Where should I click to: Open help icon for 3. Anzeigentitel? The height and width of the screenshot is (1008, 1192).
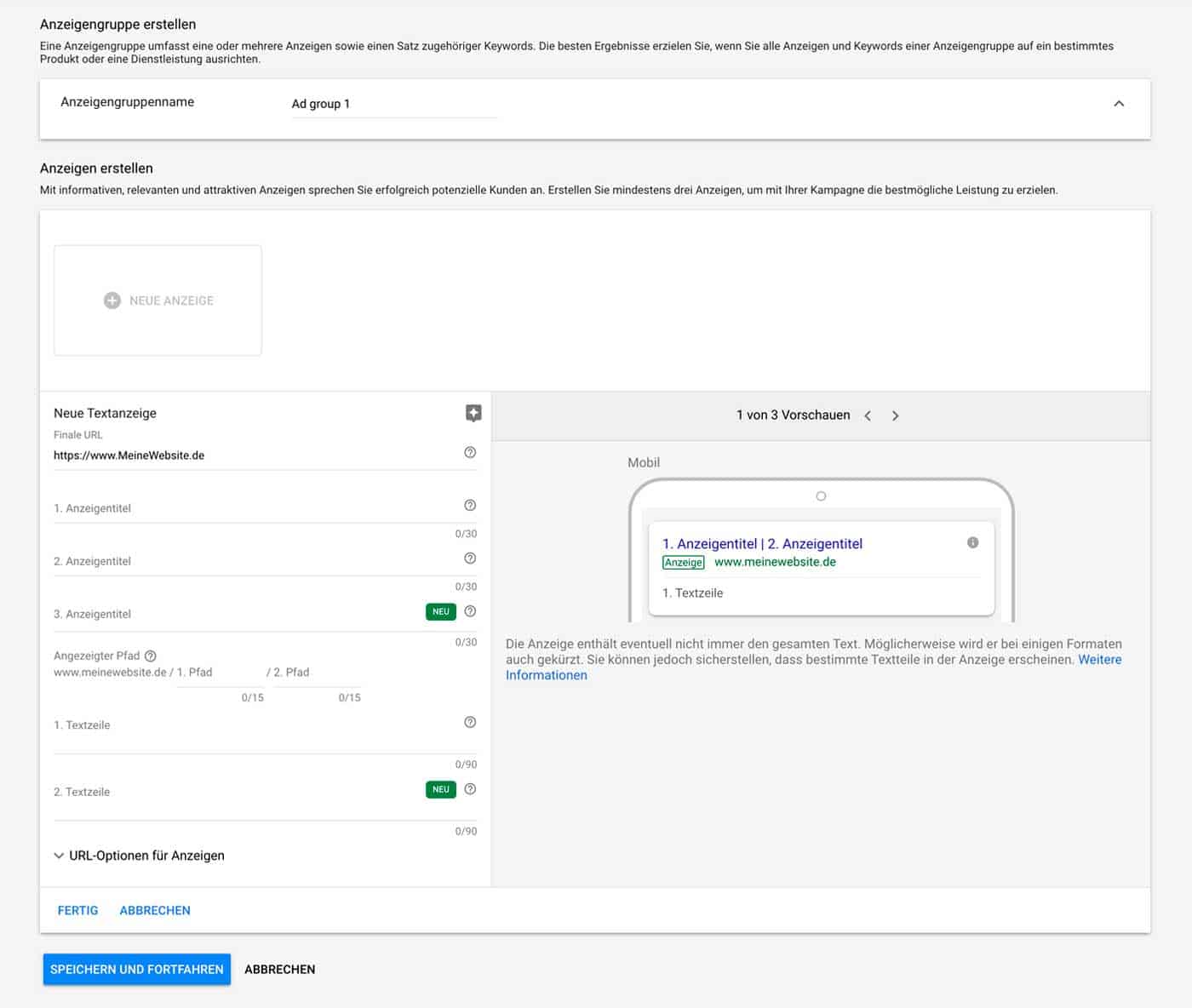point(470,611)
